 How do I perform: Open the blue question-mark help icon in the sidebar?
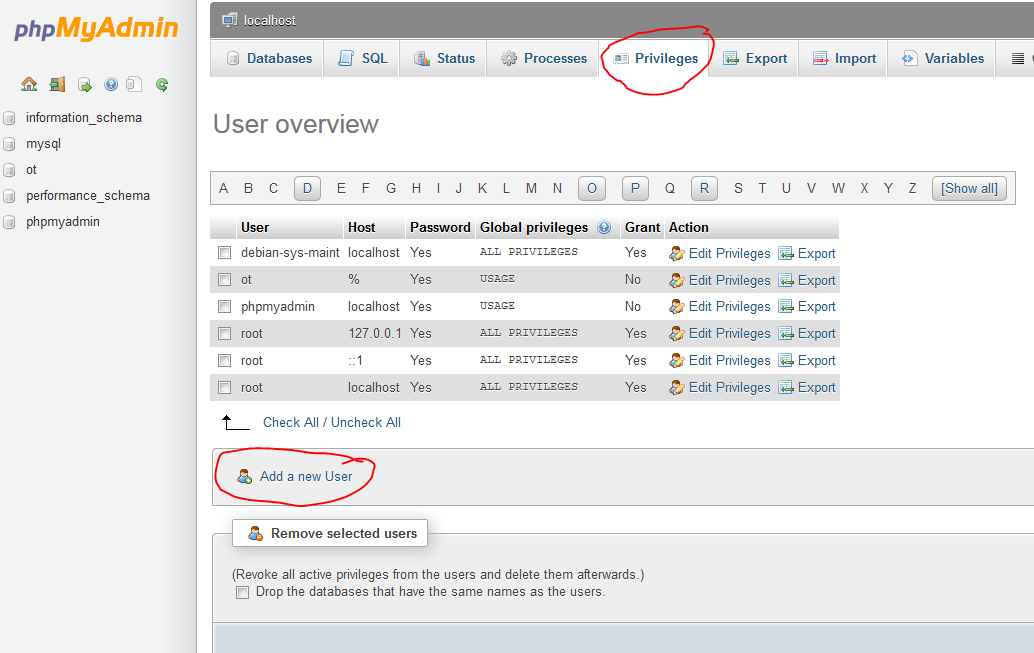coord(111,84)
